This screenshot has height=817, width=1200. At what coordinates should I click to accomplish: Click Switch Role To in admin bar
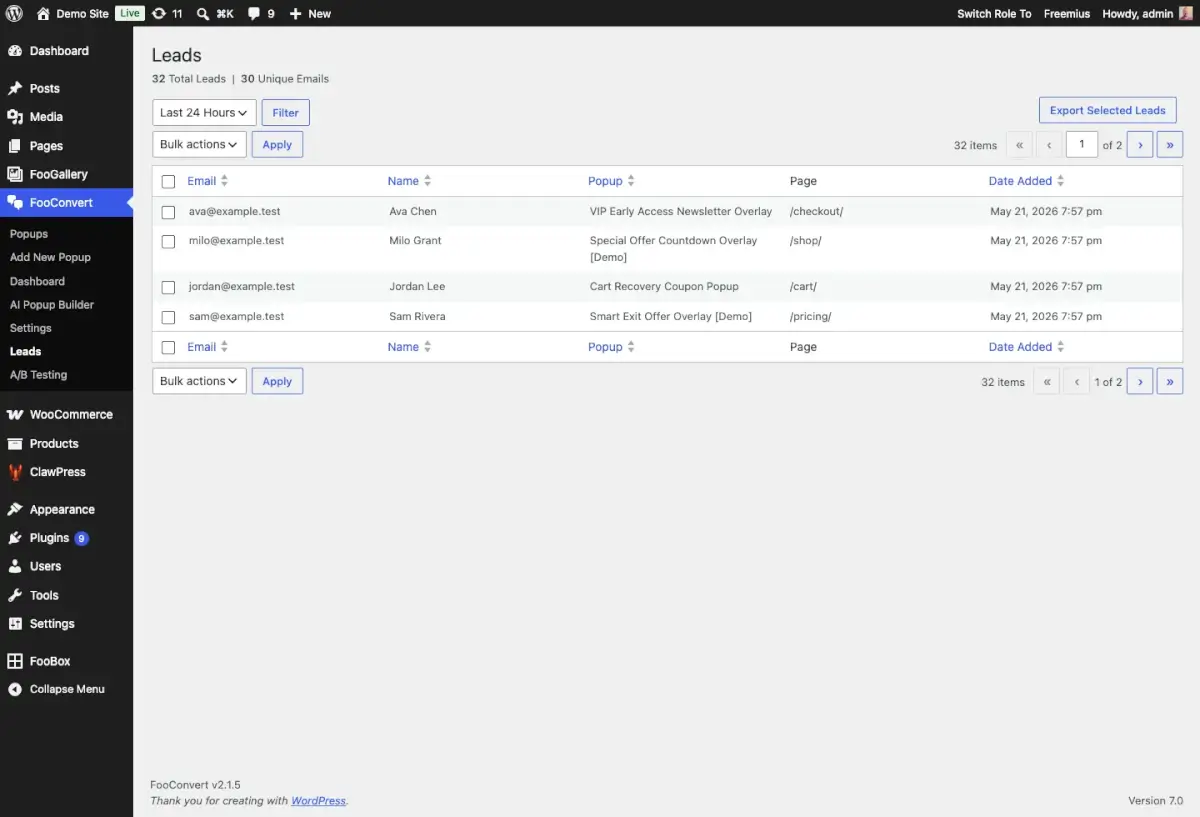(x=994, y=14)
